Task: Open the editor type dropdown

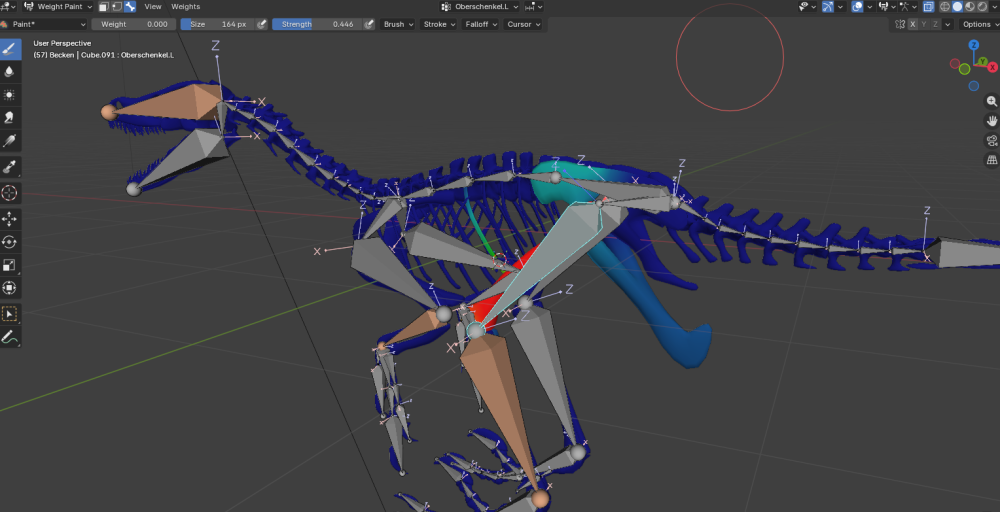Action: tap(8, 6)
